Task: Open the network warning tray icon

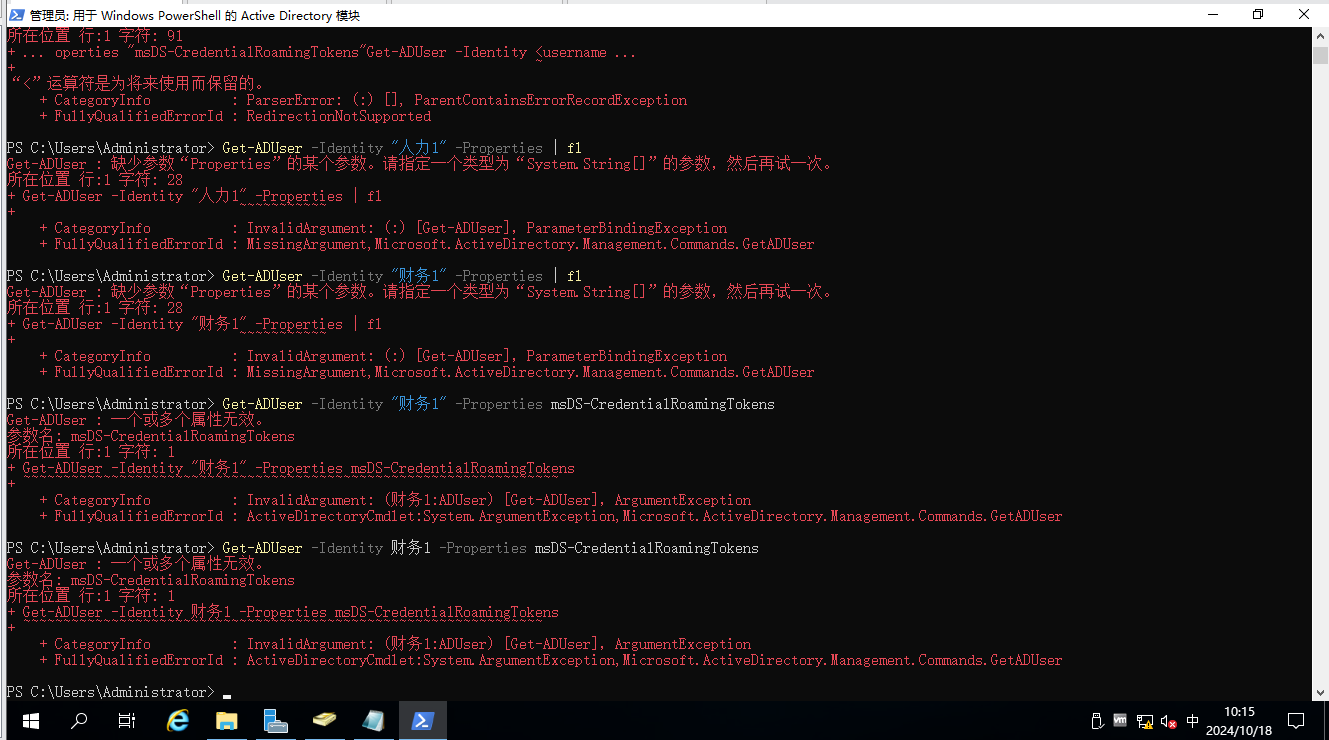Action: [x=1144, y=720]
